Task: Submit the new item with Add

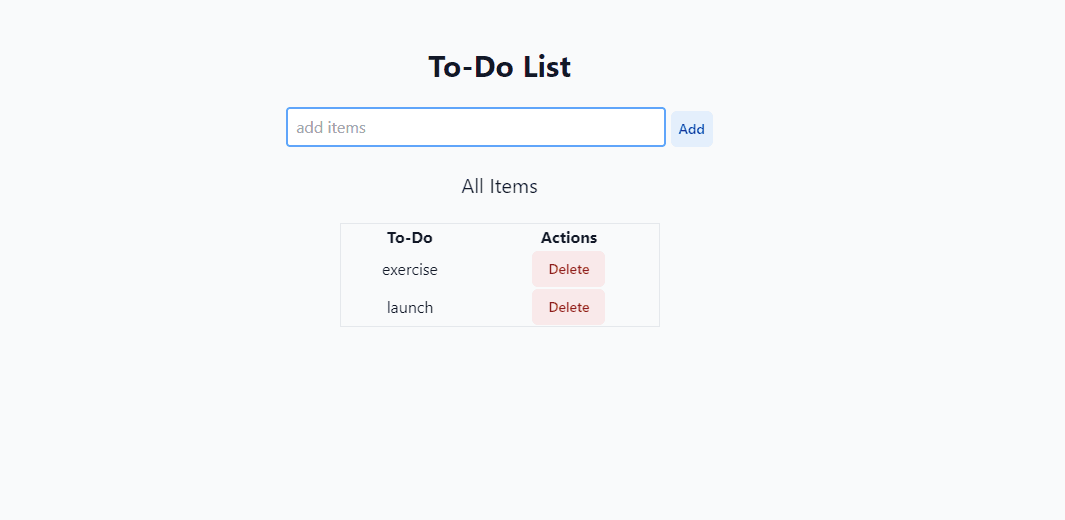Action: 691,129
